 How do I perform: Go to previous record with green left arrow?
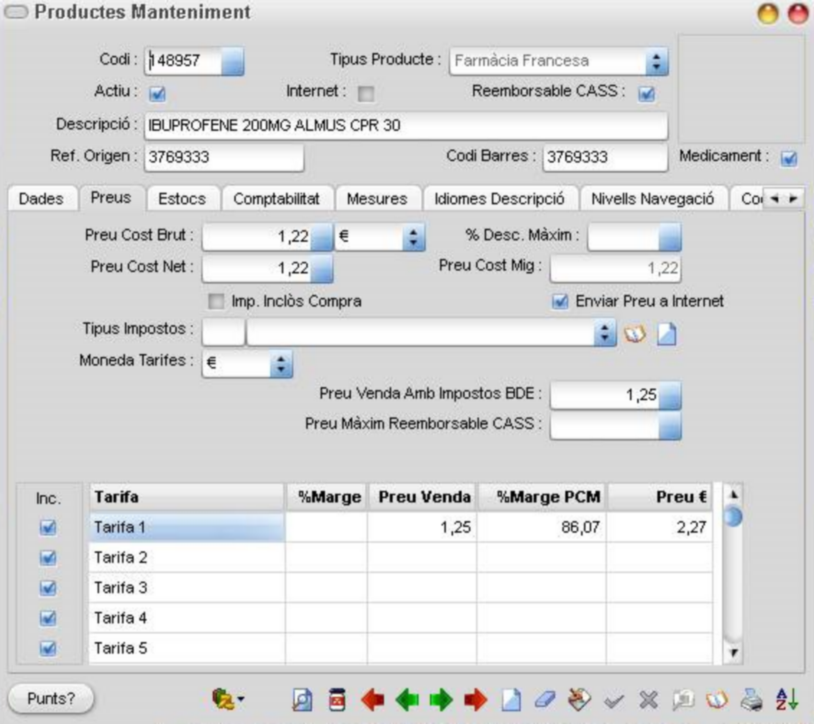point(407,700)
